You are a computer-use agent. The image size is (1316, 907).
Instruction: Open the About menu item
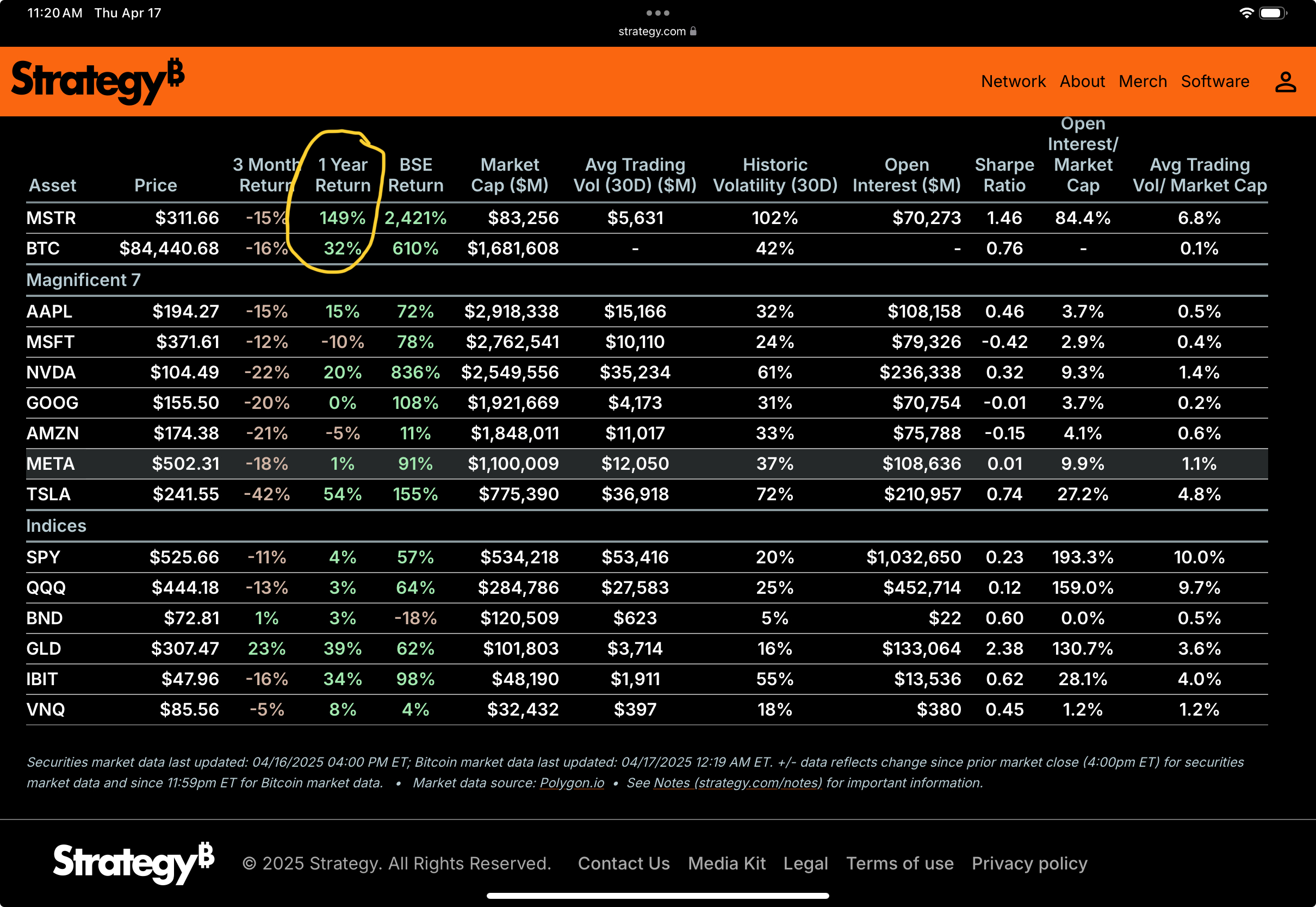tap(1082, 81)
